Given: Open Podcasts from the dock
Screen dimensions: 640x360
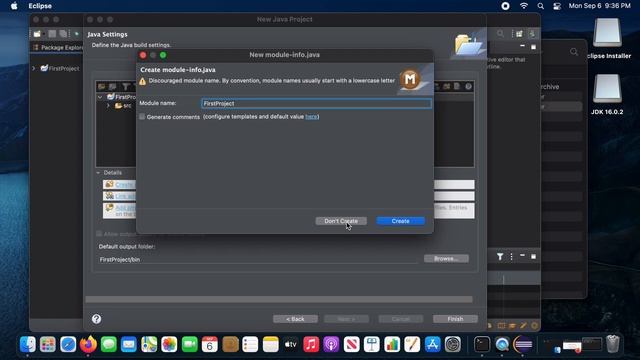Looking at the screenshot, I should (331, 344).
